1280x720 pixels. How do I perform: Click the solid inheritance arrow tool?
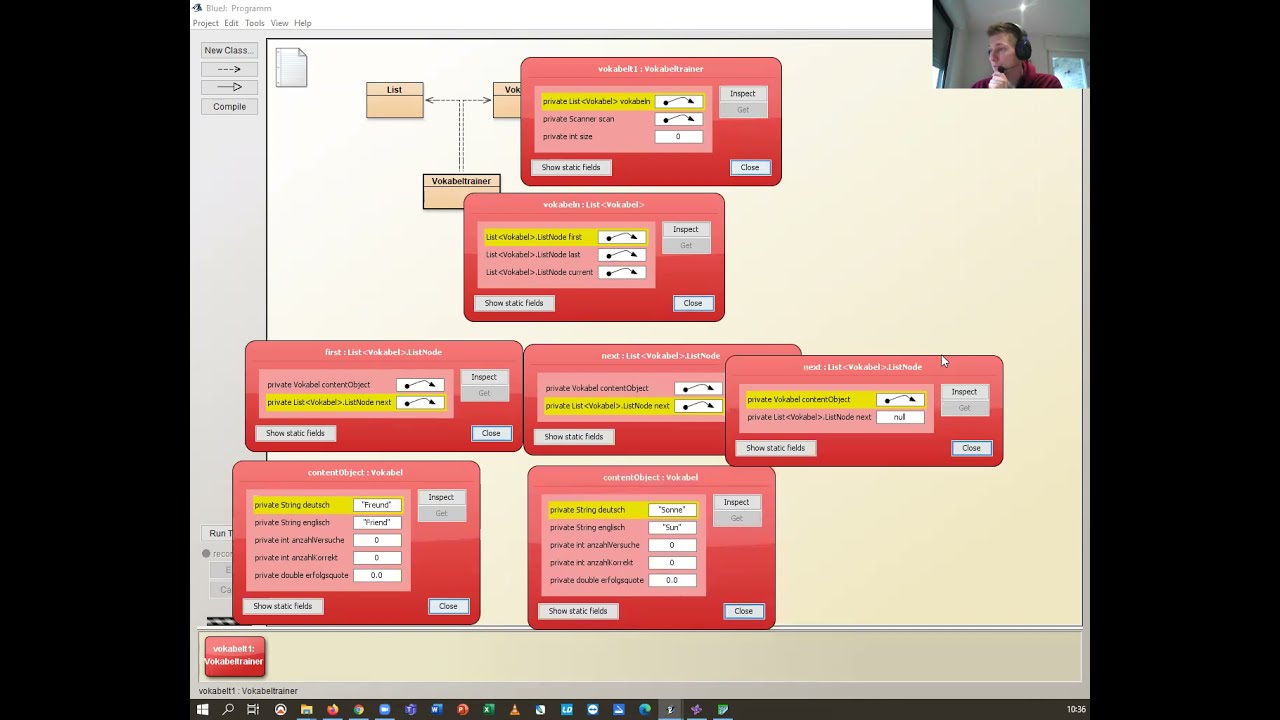point(229,87)
